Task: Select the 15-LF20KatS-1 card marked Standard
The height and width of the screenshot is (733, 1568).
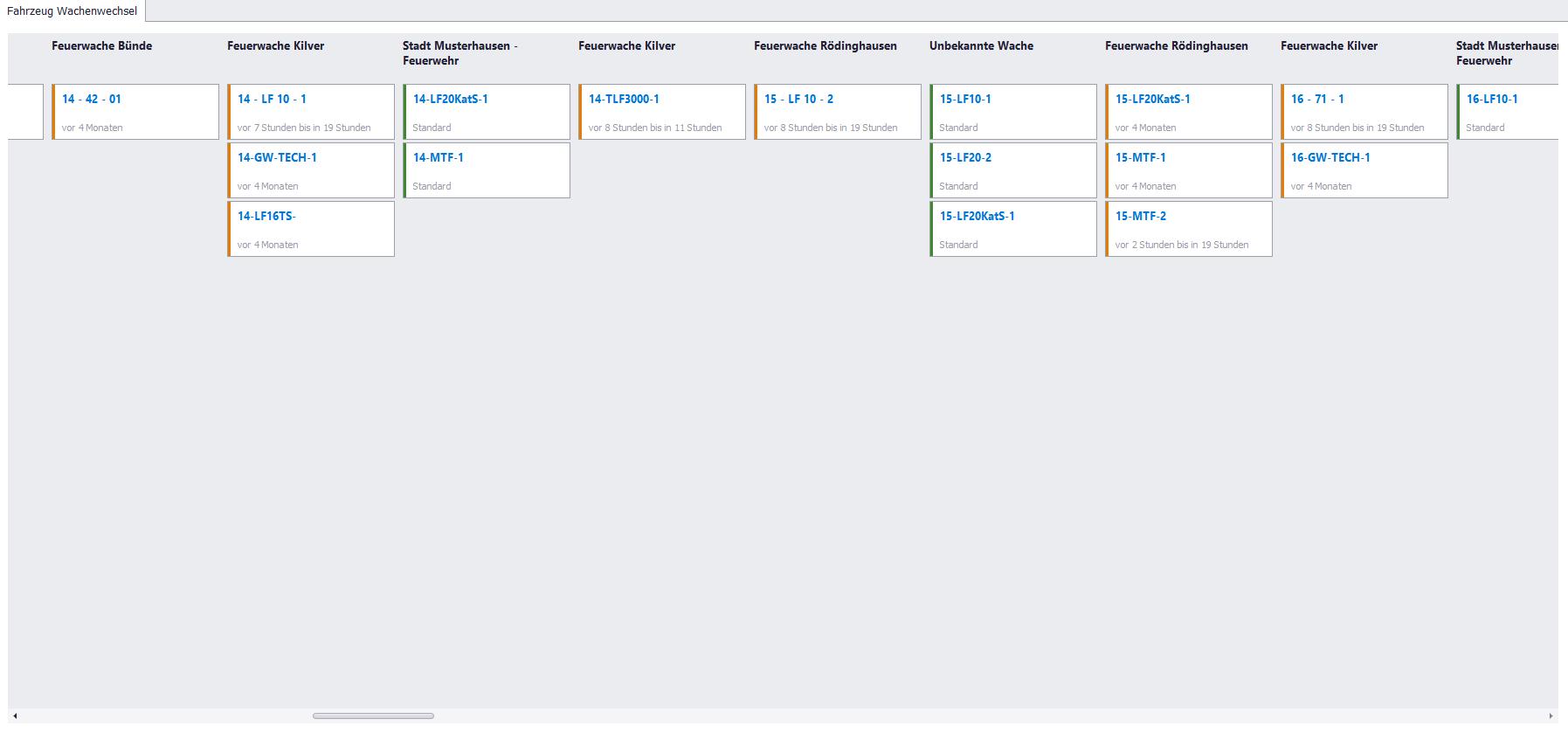Action: coord(1013,229)
